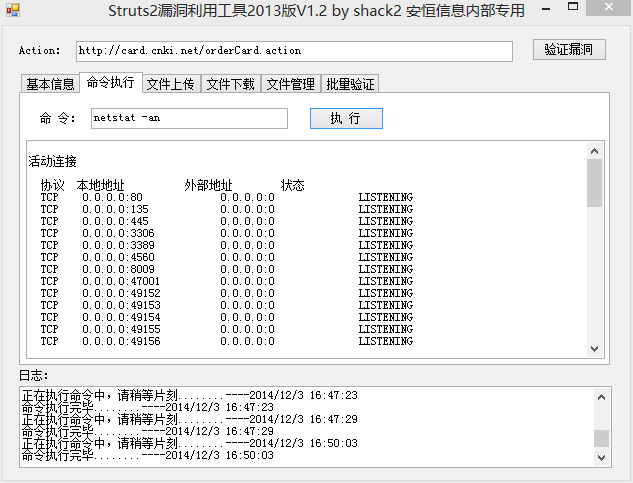633x483 pixels.
Task: Click the local address 0.0.0.0:49155
Action: pos(121,329)
